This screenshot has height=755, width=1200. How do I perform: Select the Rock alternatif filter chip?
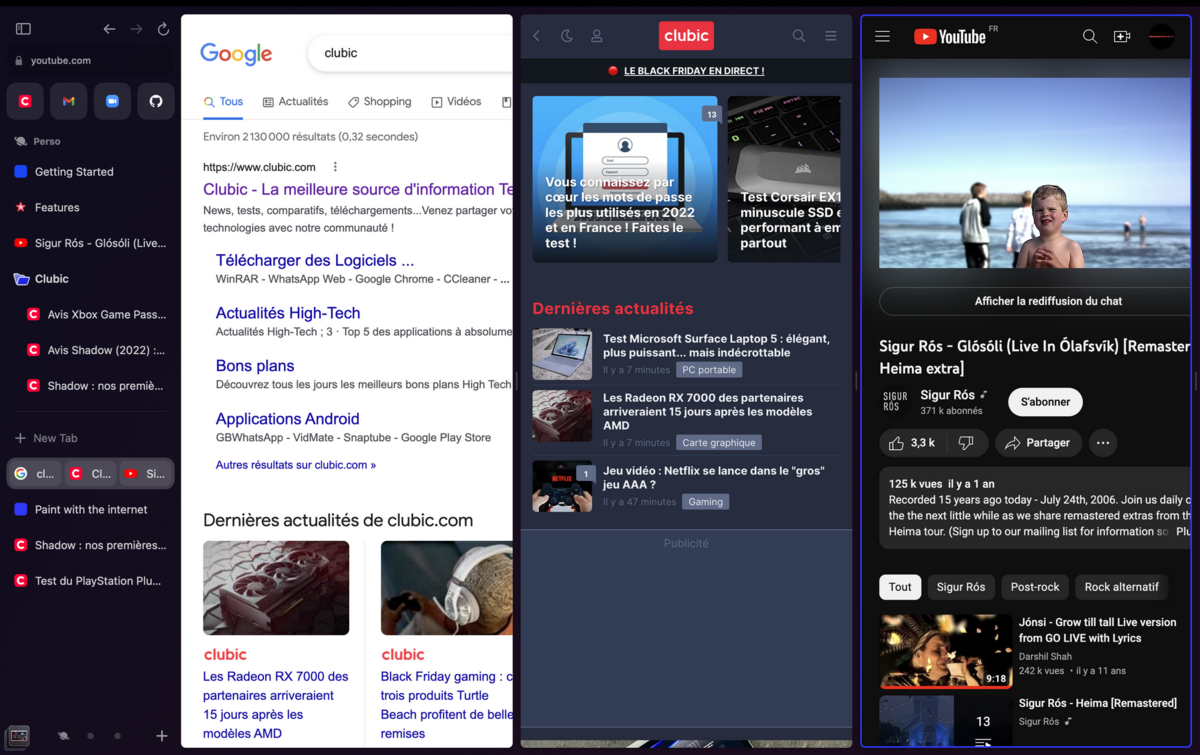tap(1122, 587)
